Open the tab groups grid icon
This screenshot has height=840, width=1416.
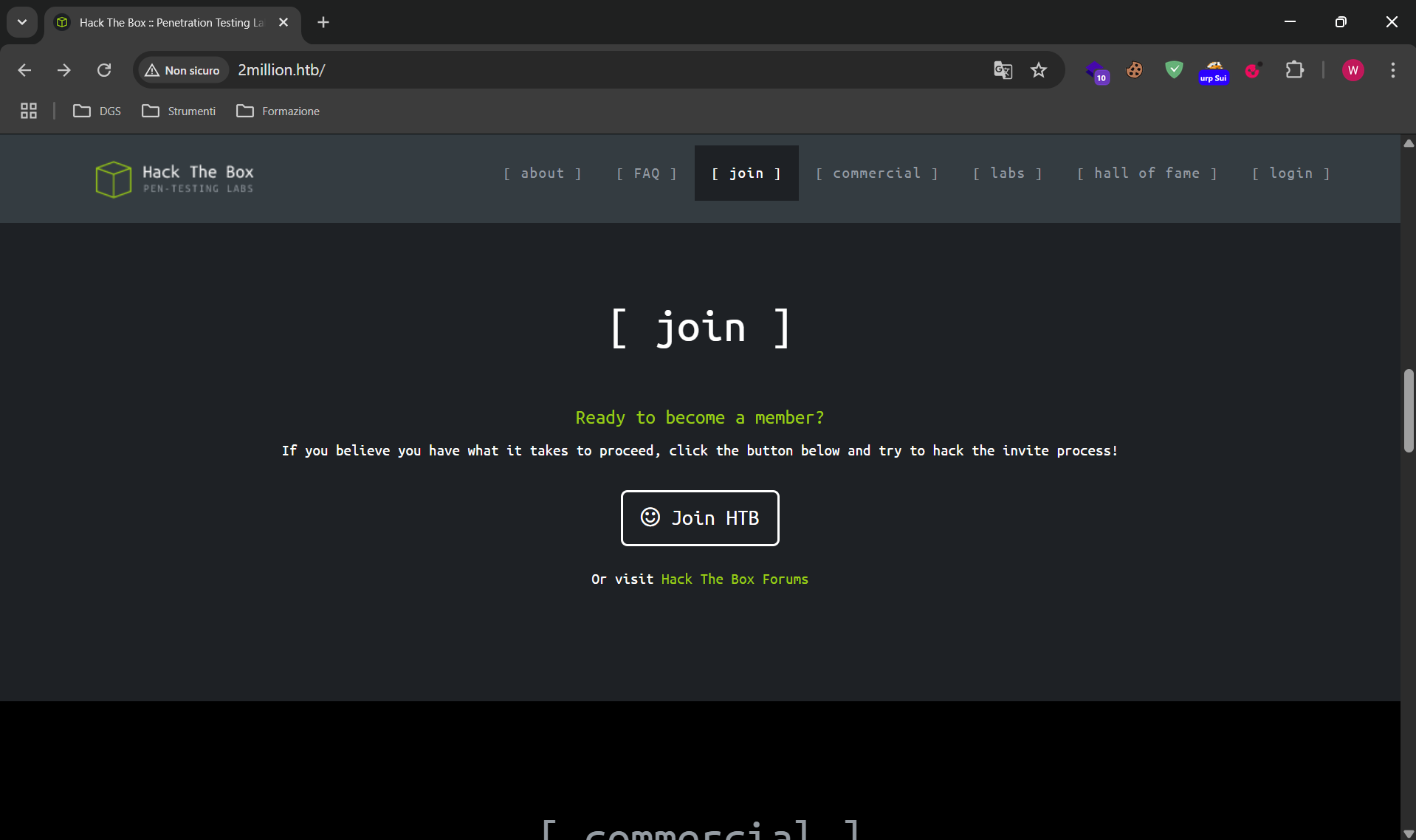[29, 111]
